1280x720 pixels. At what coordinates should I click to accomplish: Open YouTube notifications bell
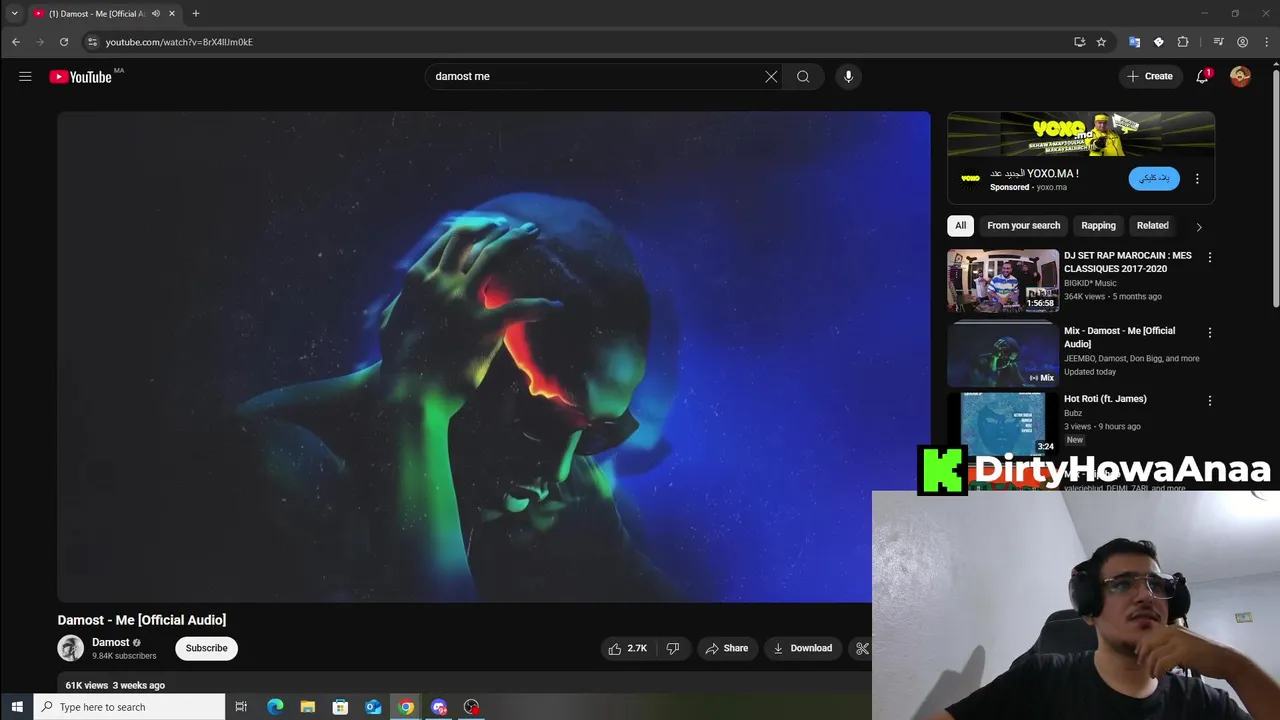coord(1202,76)
